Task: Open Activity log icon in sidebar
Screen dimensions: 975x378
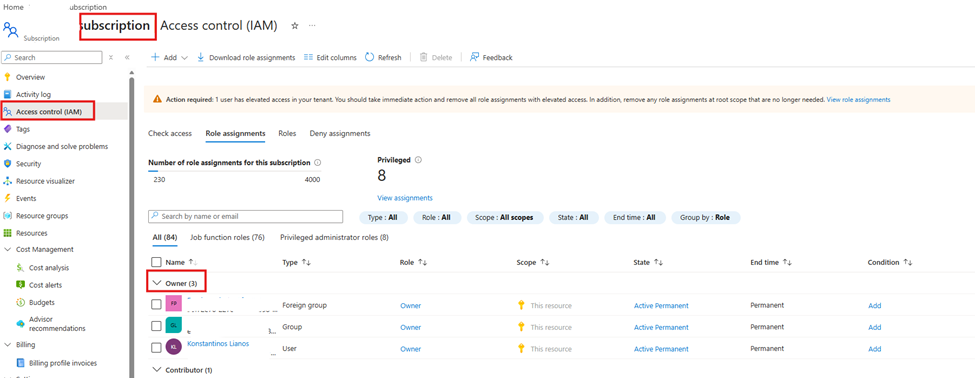Action: (x=7, y=94)
